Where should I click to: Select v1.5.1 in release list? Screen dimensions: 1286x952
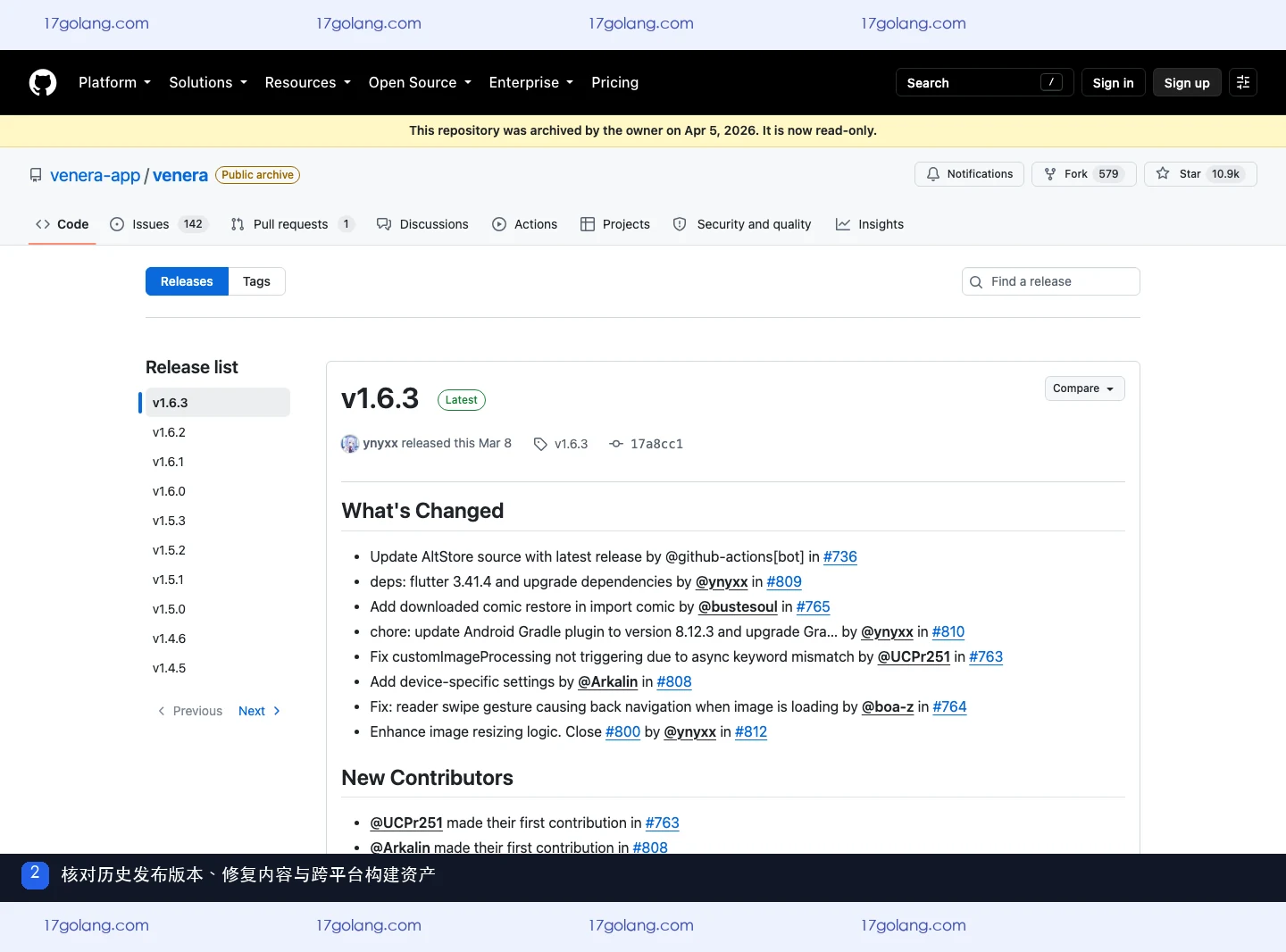[217, 580]
